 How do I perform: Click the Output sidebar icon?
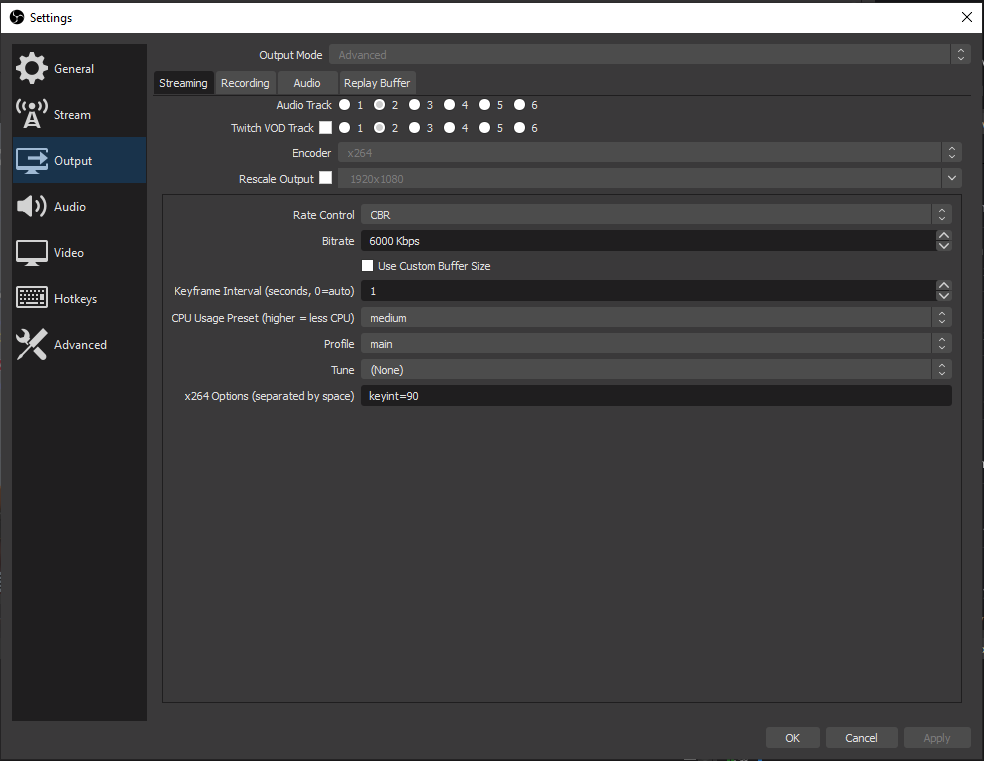pyautogui.click(x=30, y=160)
